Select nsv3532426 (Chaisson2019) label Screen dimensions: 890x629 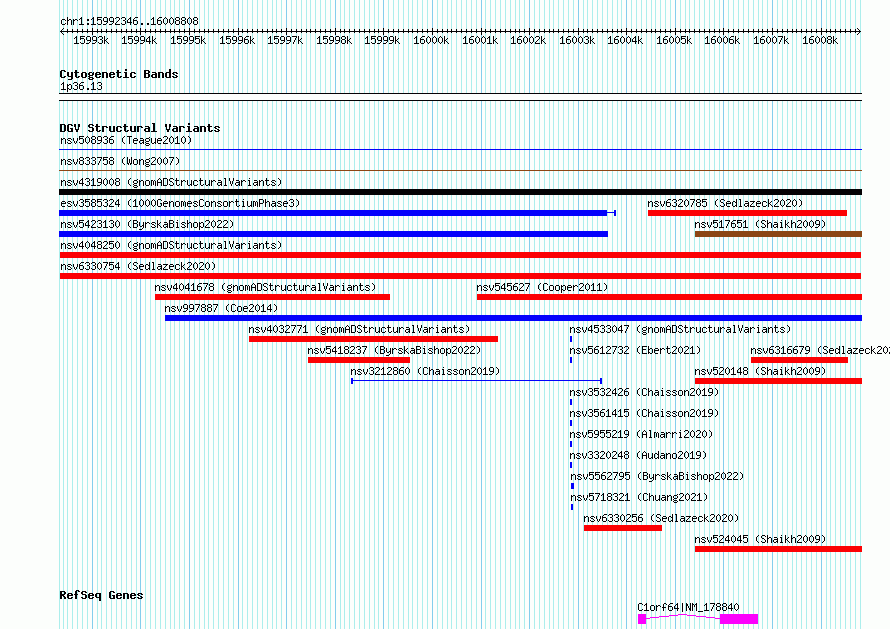(x=644, y=392)
